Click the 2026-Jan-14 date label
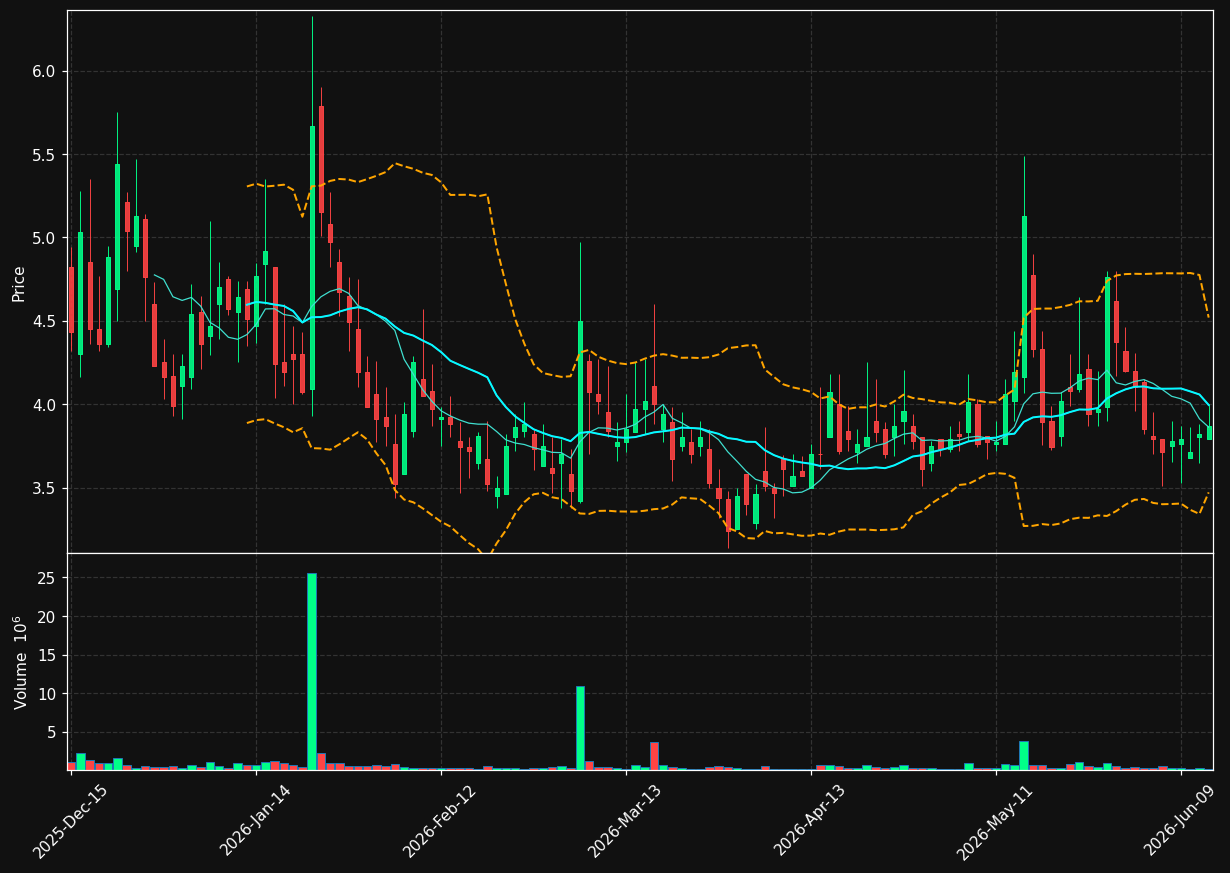The height and width of the screenshot is (873, 1230). click(x=256, y=821)
